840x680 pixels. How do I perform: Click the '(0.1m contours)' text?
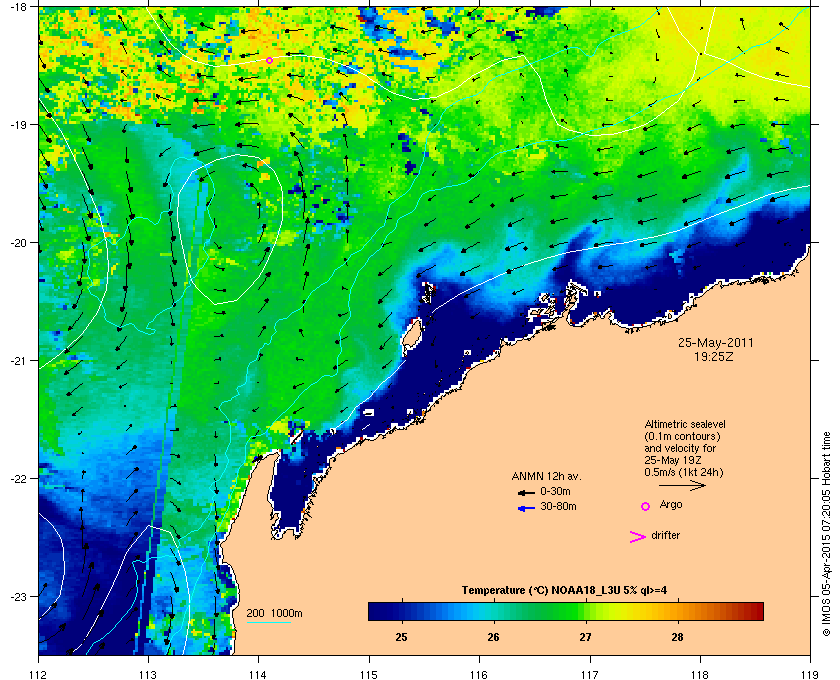(682, 436)
